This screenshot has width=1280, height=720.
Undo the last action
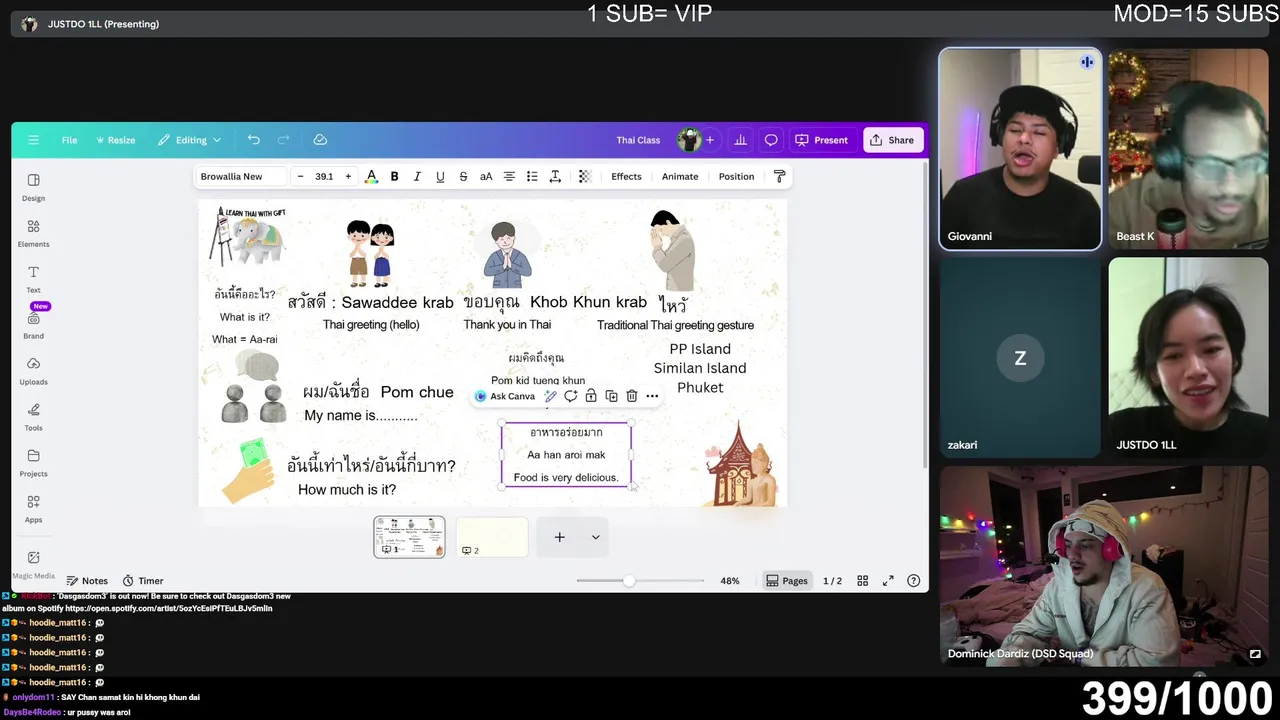click(254, 140)
